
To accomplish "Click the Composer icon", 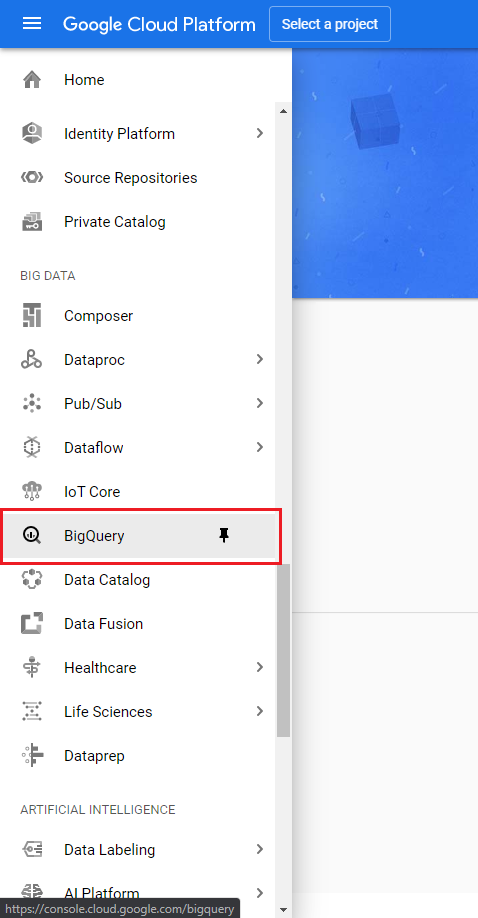I will [32, 316].
